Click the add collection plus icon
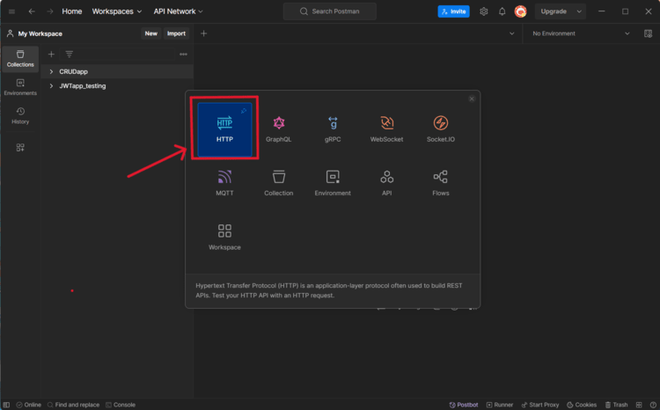660x410 pixels. click(51, 54)
